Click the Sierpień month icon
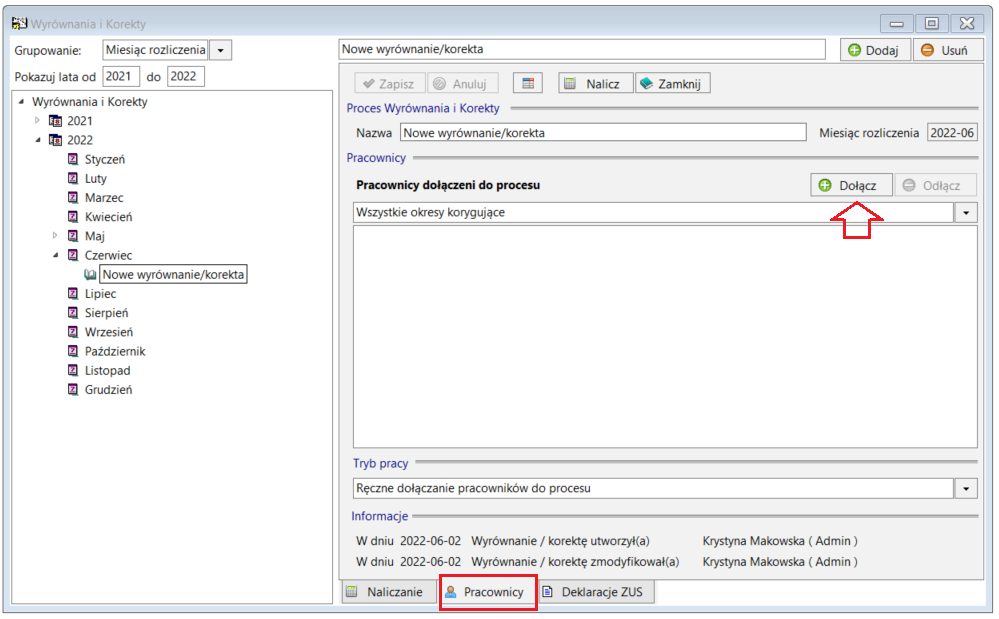The width and height of the screenshot is (999, 619). pos(73,313)
